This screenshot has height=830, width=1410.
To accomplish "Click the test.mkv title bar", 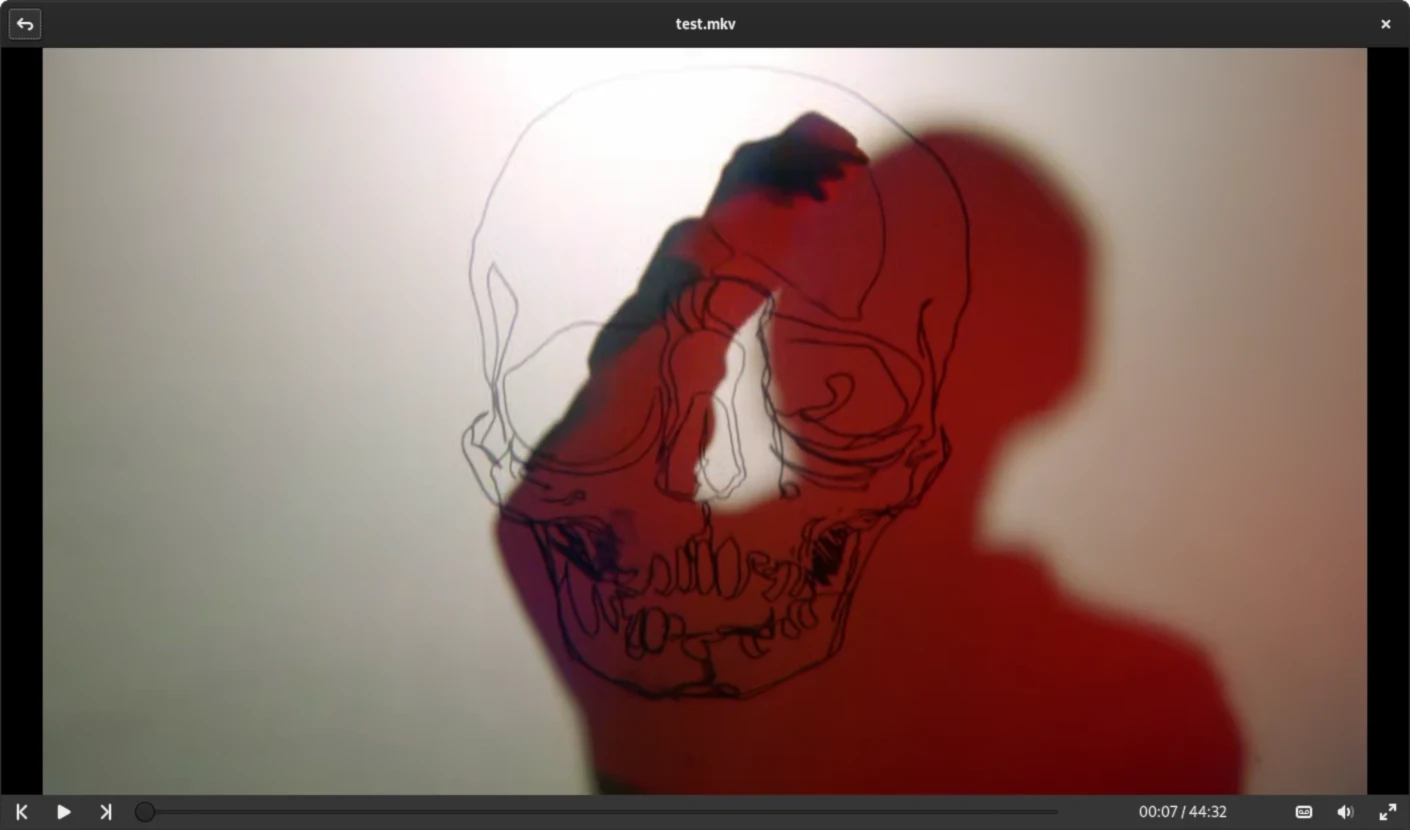I will [x=705, y=23].
